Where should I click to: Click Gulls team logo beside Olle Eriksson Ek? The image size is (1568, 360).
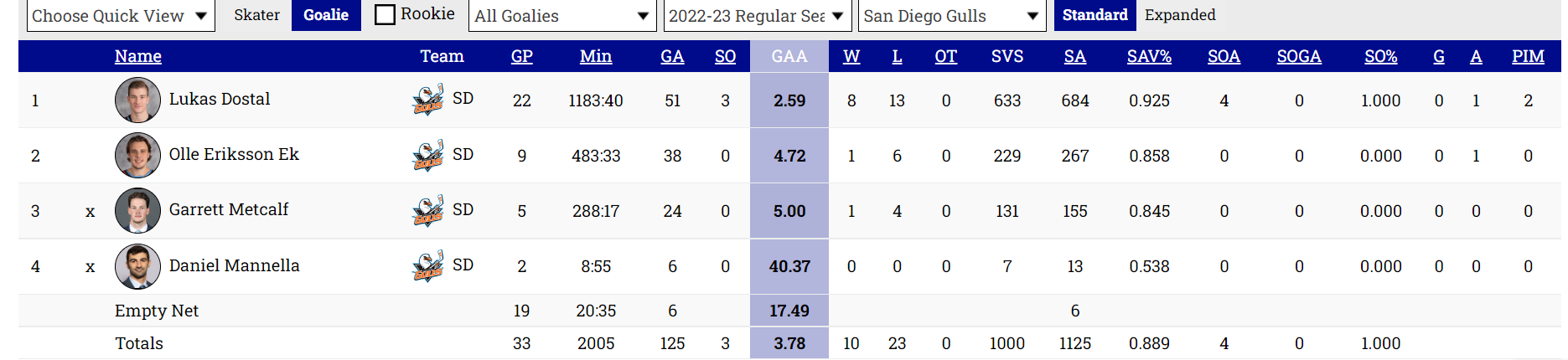click(x=428, y=155)
